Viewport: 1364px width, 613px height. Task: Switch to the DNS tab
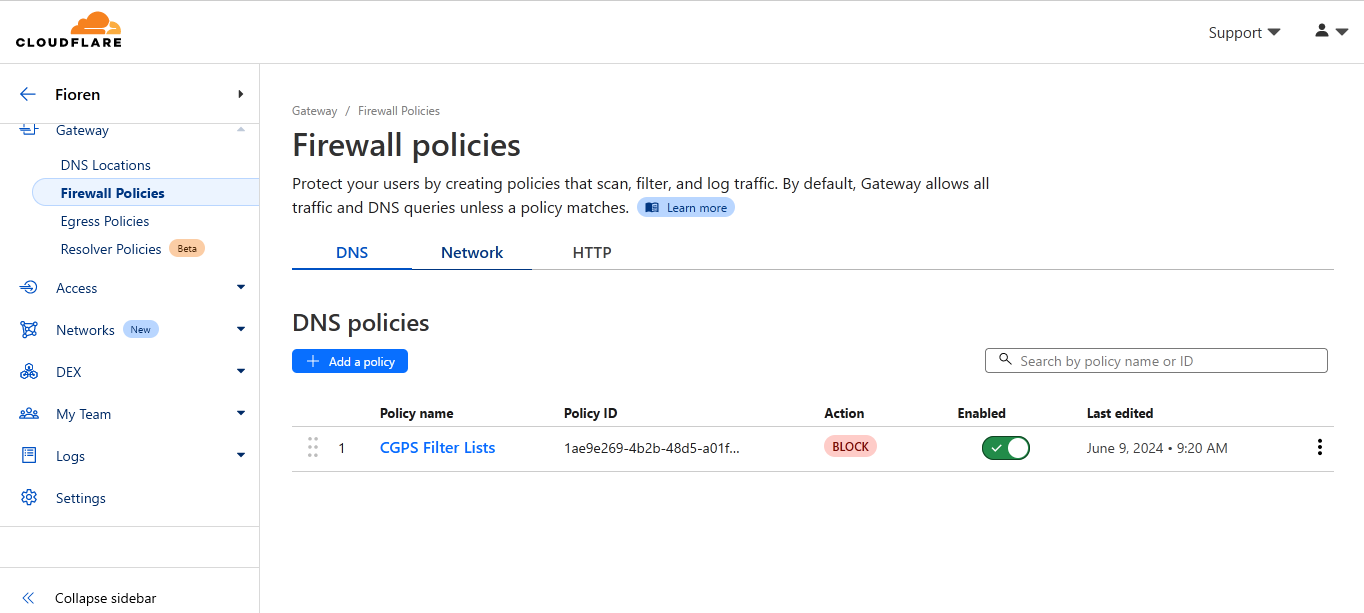tap(352, 253)
